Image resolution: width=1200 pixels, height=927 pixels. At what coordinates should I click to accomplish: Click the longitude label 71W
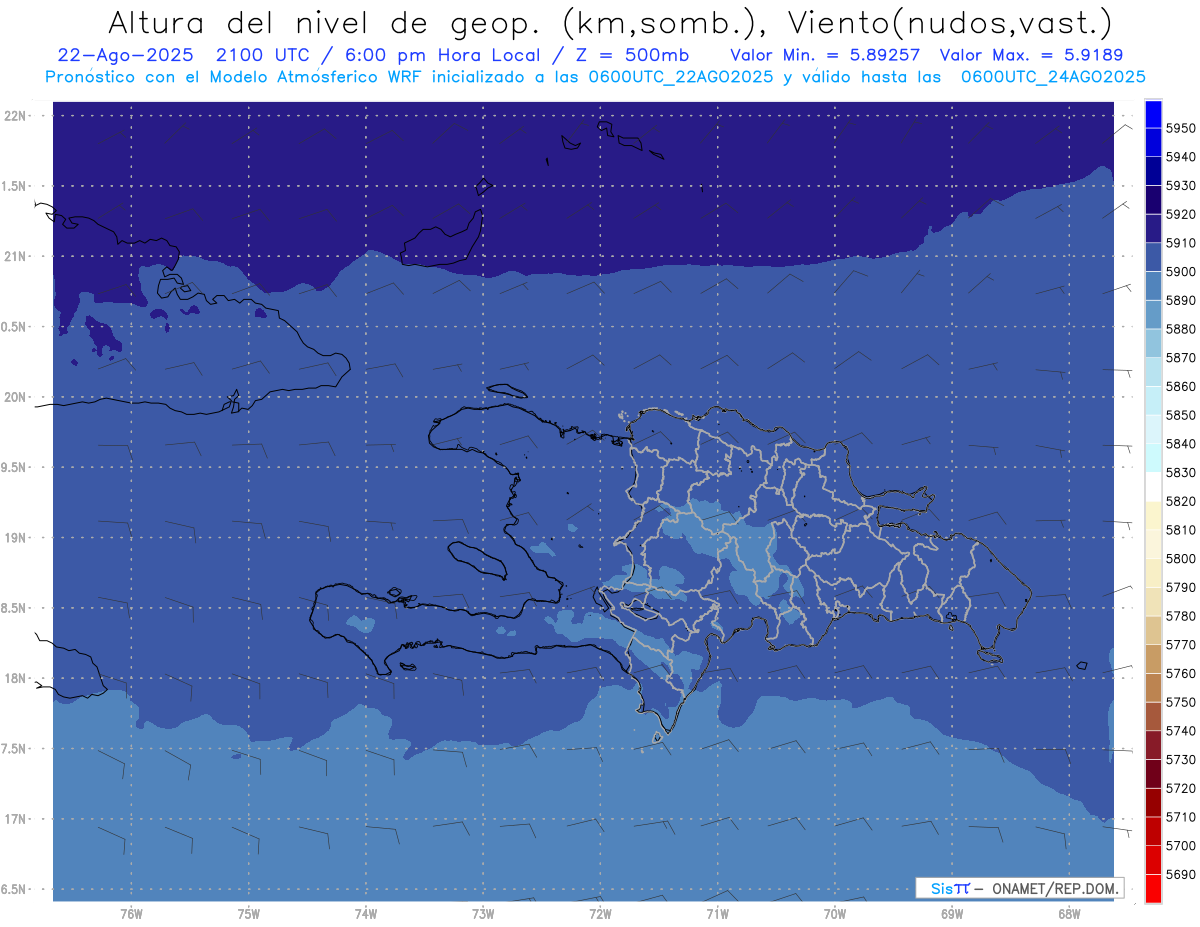(717, 913)
